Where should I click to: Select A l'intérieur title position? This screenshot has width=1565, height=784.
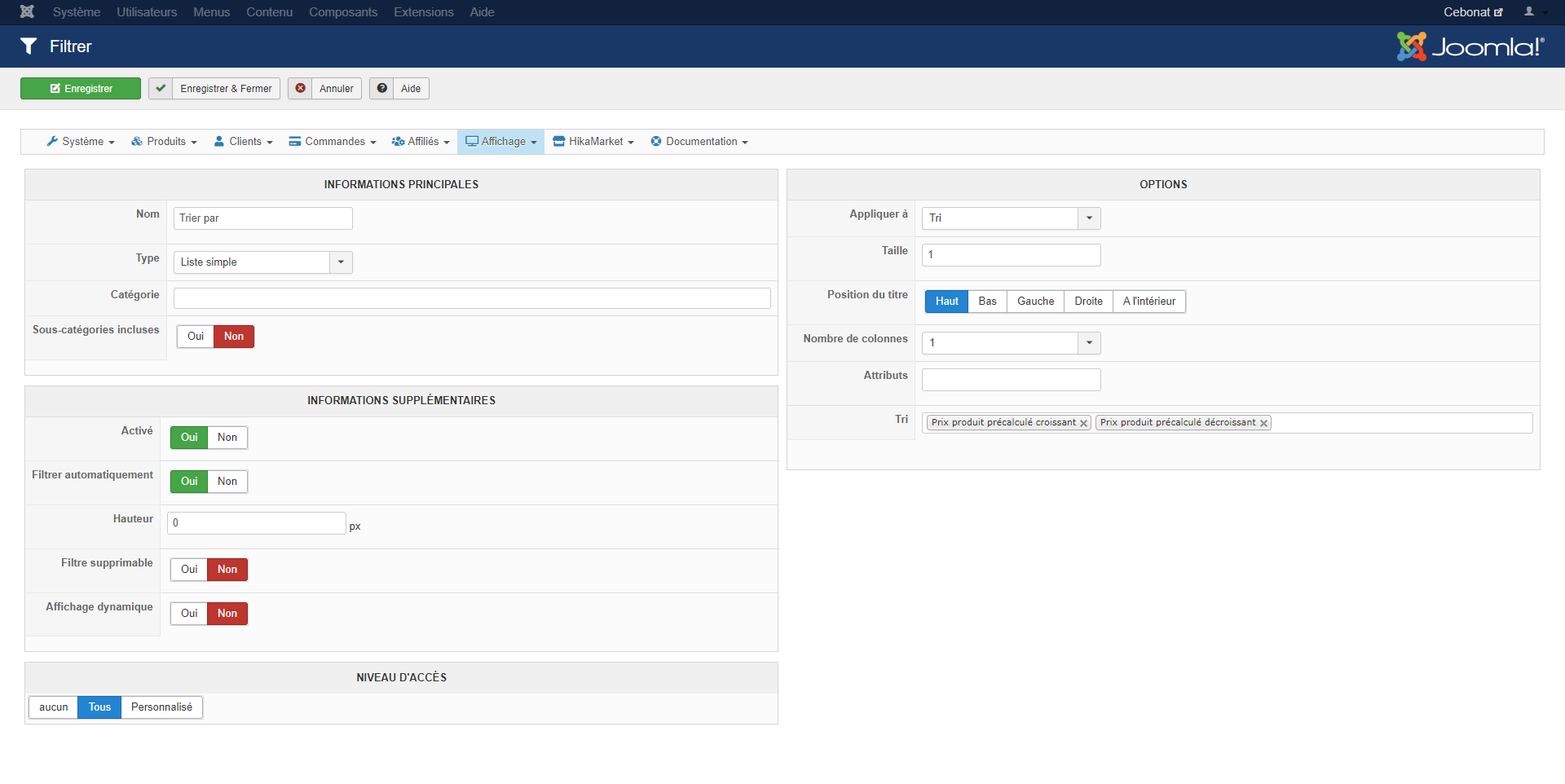pos(1149,302)
